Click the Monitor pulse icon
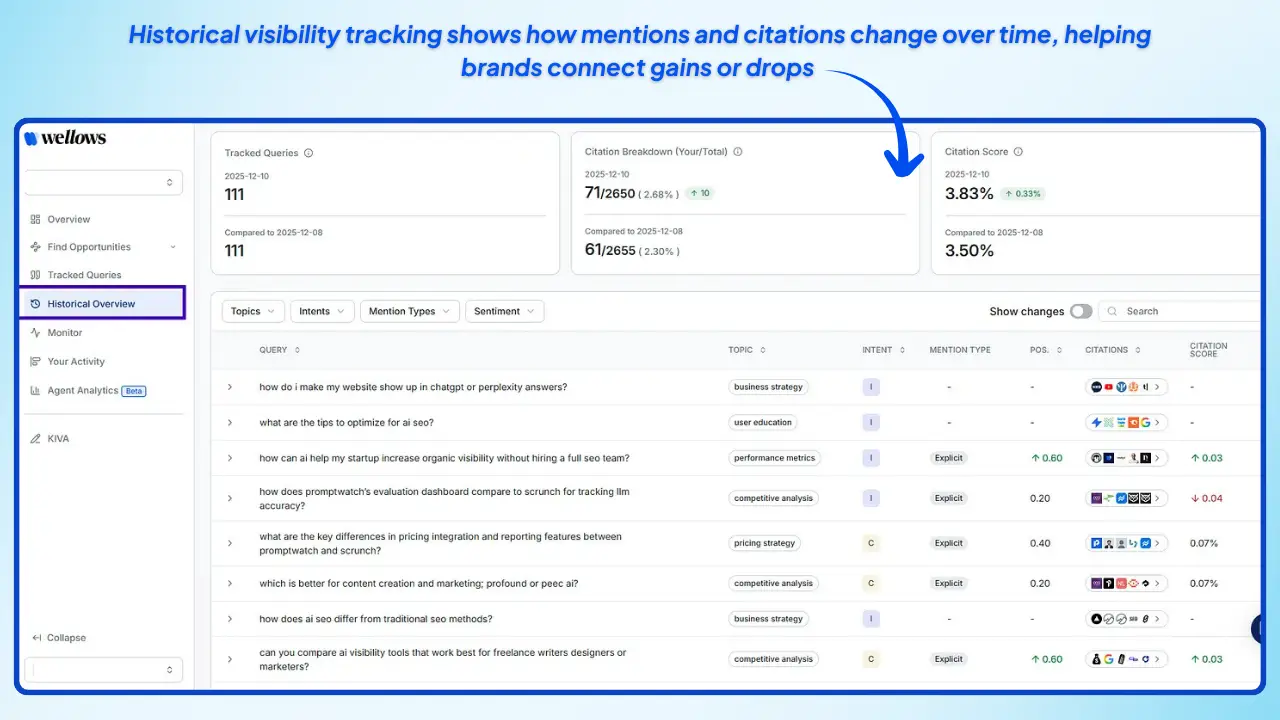The image size is (1280, 720). tap(36, 333)
